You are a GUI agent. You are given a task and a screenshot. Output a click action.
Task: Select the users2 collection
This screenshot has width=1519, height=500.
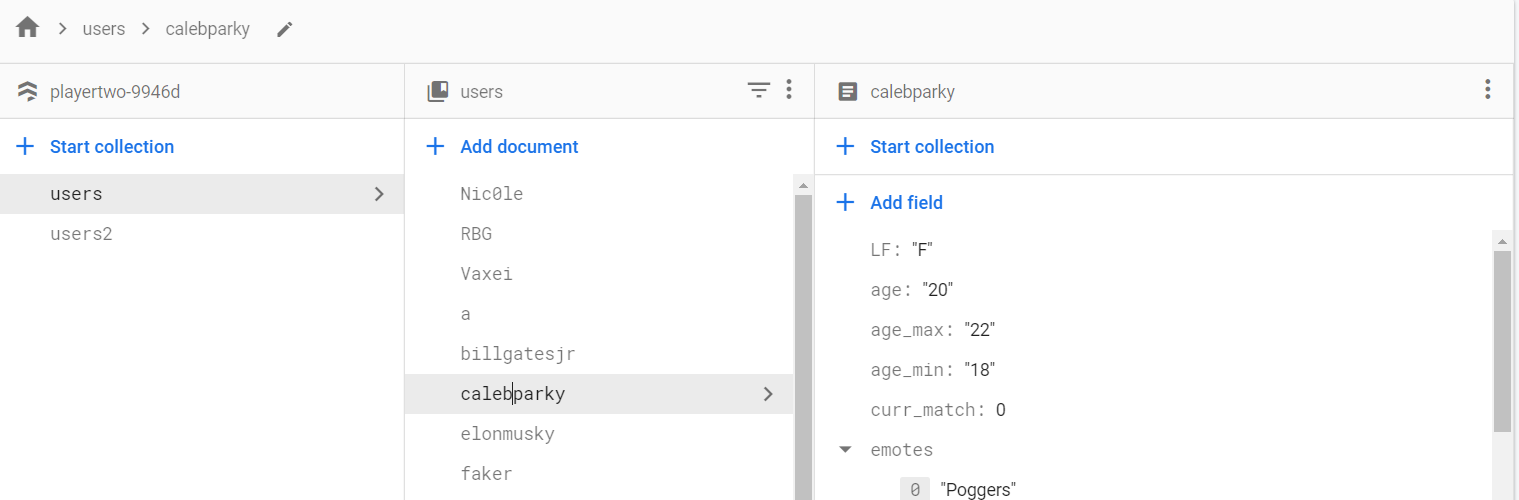pos(77,234)
